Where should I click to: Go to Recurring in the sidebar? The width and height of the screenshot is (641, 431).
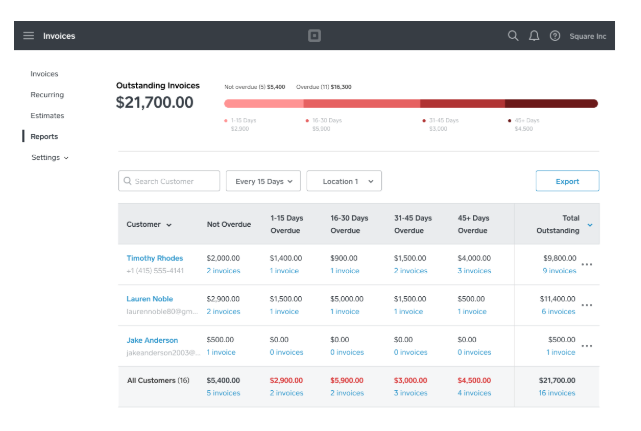47,95
